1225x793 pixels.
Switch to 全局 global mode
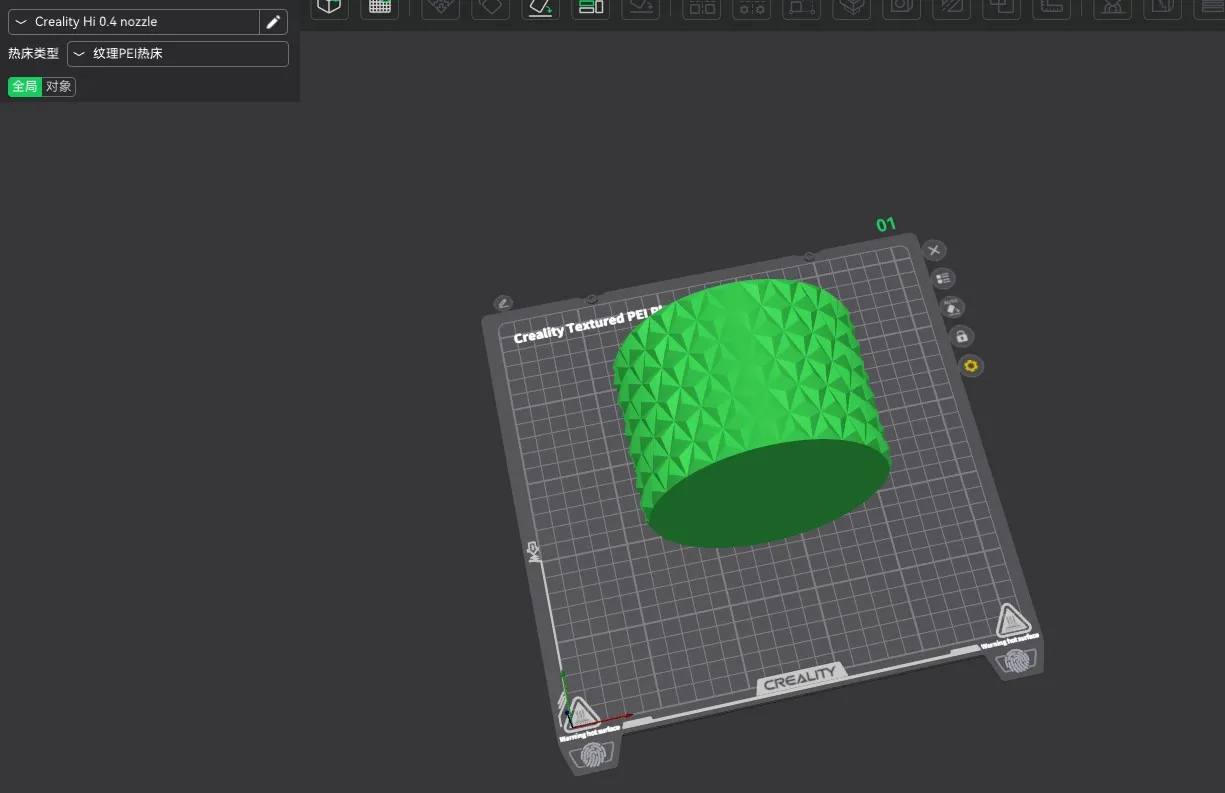click(x=25, y=87)
